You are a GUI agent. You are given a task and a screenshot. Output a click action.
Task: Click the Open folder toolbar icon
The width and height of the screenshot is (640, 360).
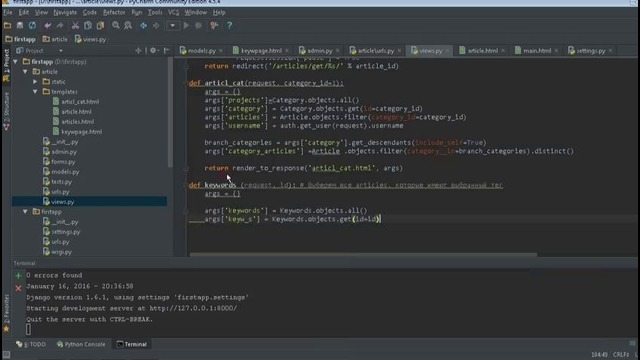pyautogui.click(x=7, y=26)
